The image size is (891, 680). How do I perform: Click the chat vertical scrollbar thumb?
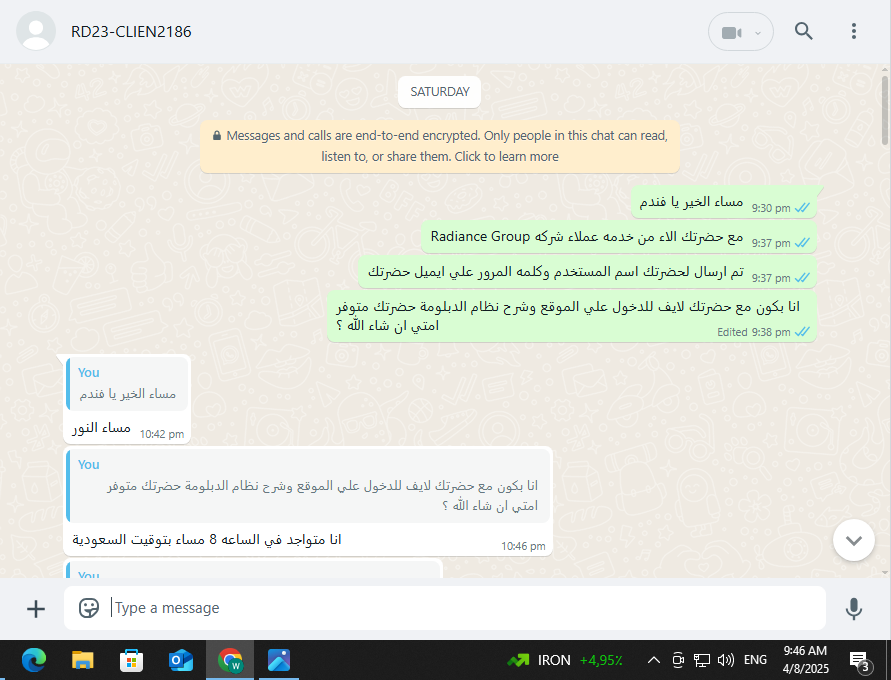click(885, 110)
